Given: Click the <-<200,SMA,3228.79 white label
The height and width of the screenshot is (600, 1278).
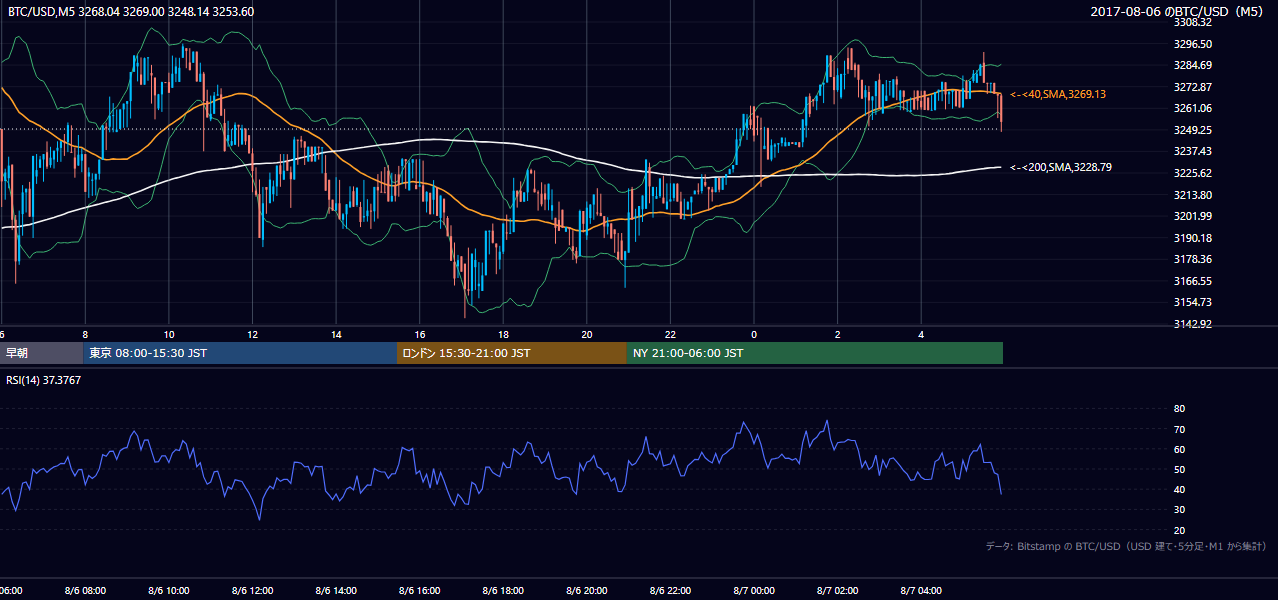Looking at the screenshot, I should click(1061, 167).
